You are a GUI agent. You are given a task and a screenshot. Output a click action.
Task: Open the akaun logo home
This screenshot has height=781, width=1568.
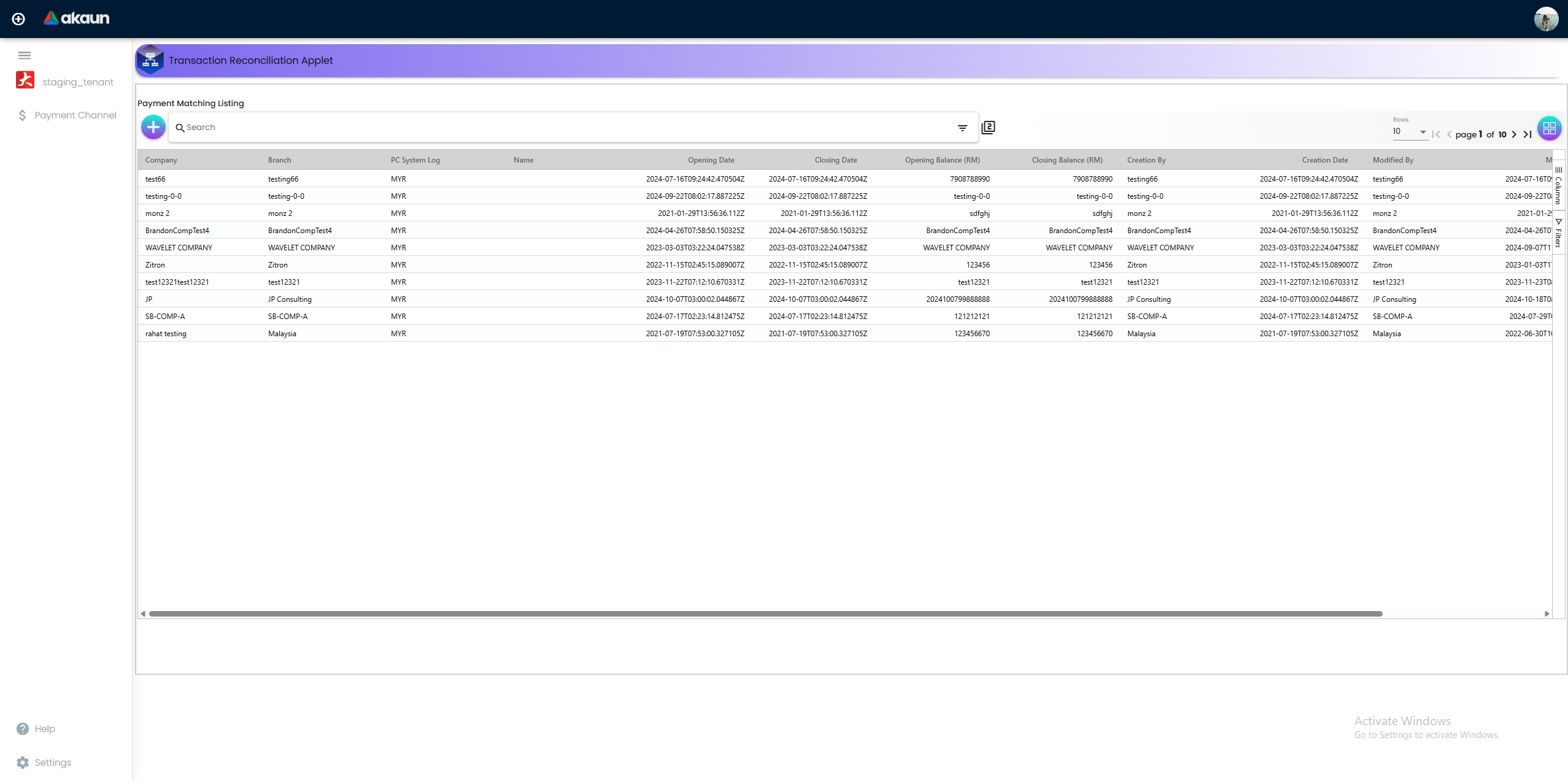(x=76, y=18)
